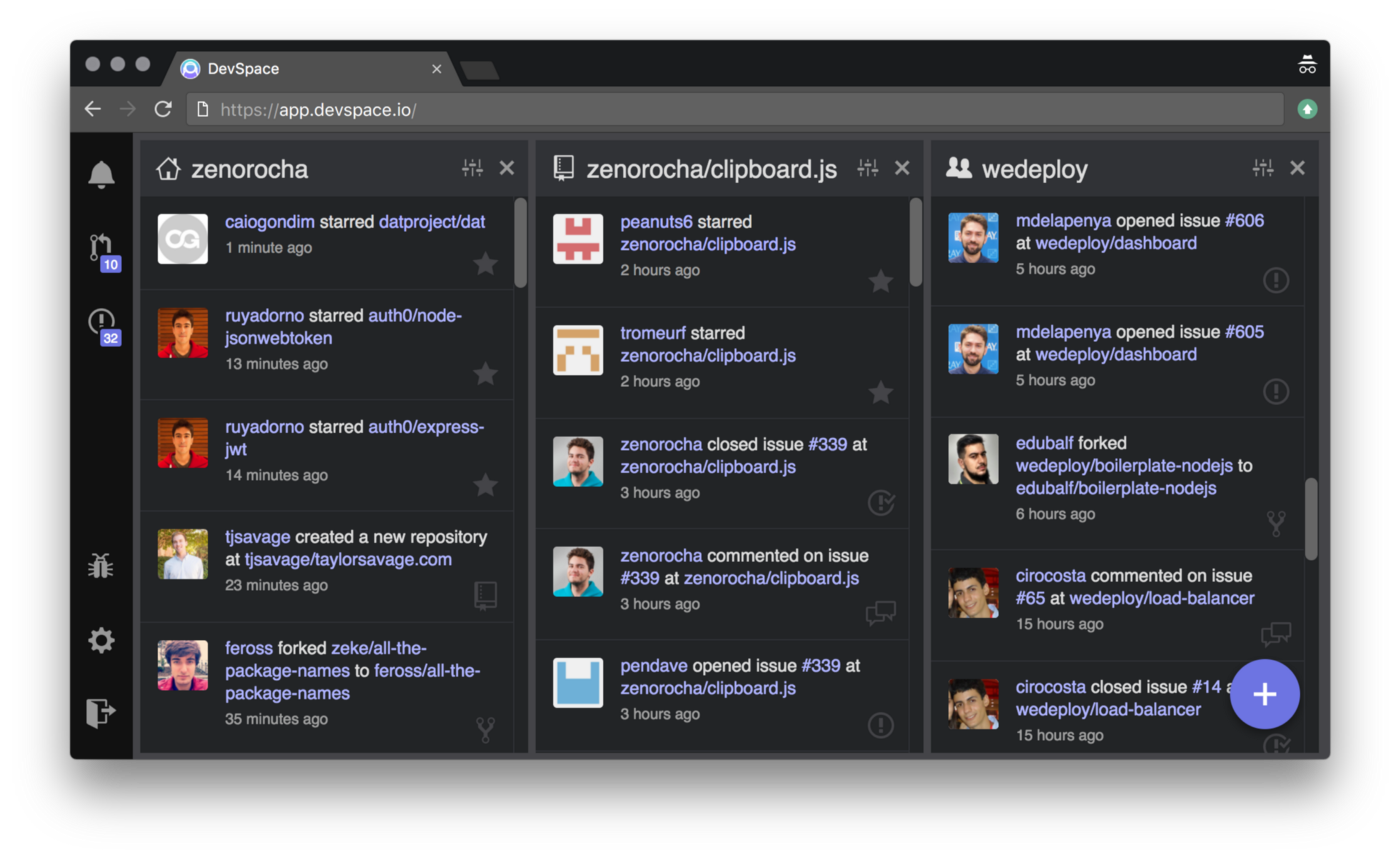Open filters for the wedeploy column
Viewport: 1400px width, 859px height.
(1262, 168)
